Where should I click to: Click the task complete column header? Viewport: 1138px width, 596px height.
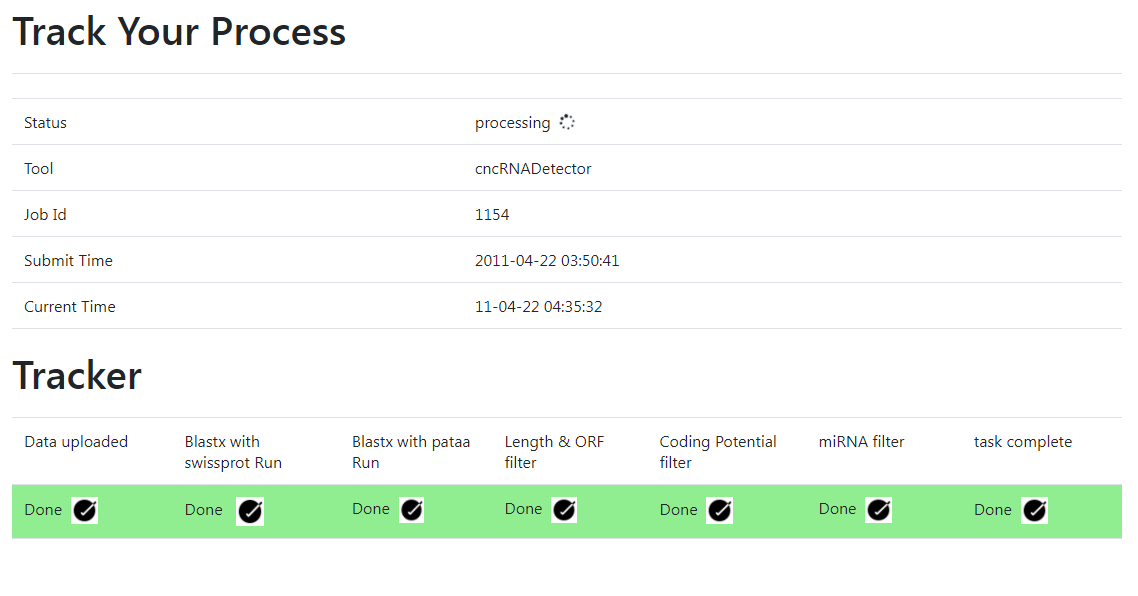1023,441
